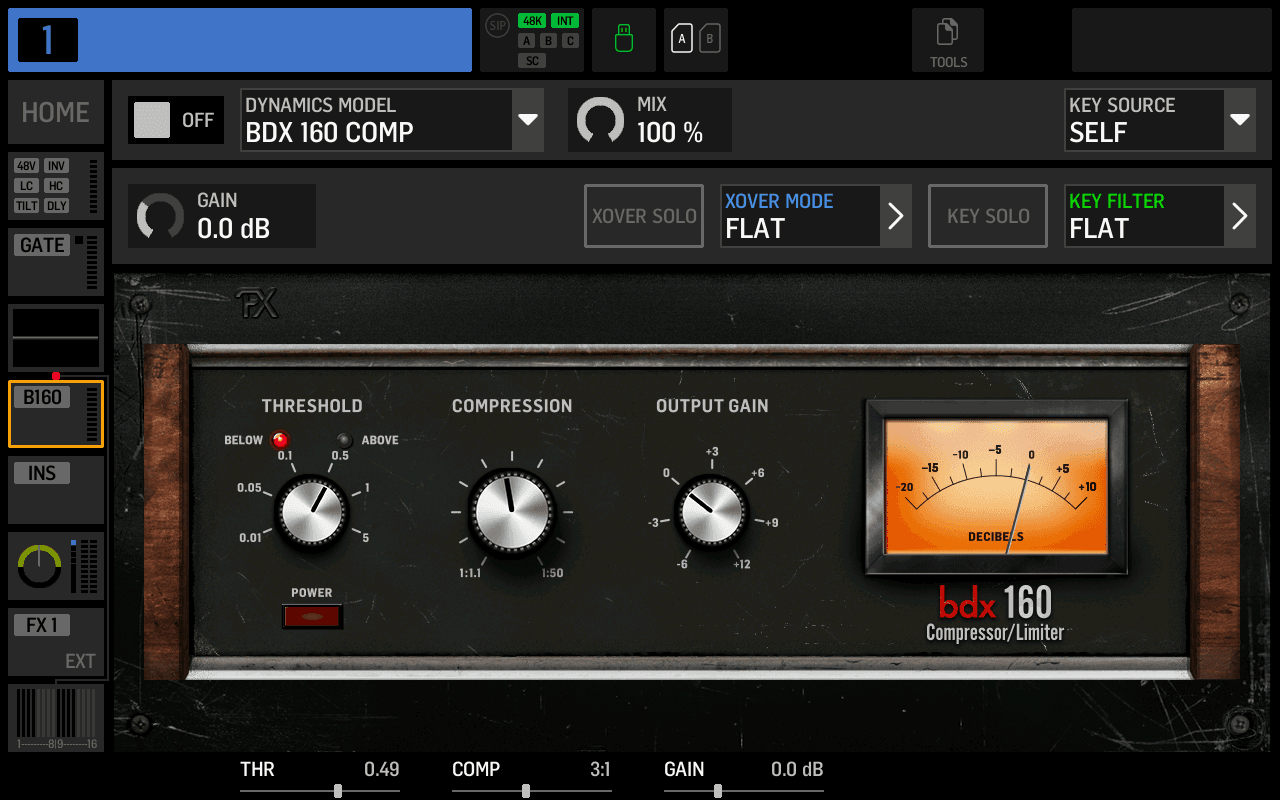Open the INS insert section
Screen dimensions: 1280x800
[x=56, y=490]
